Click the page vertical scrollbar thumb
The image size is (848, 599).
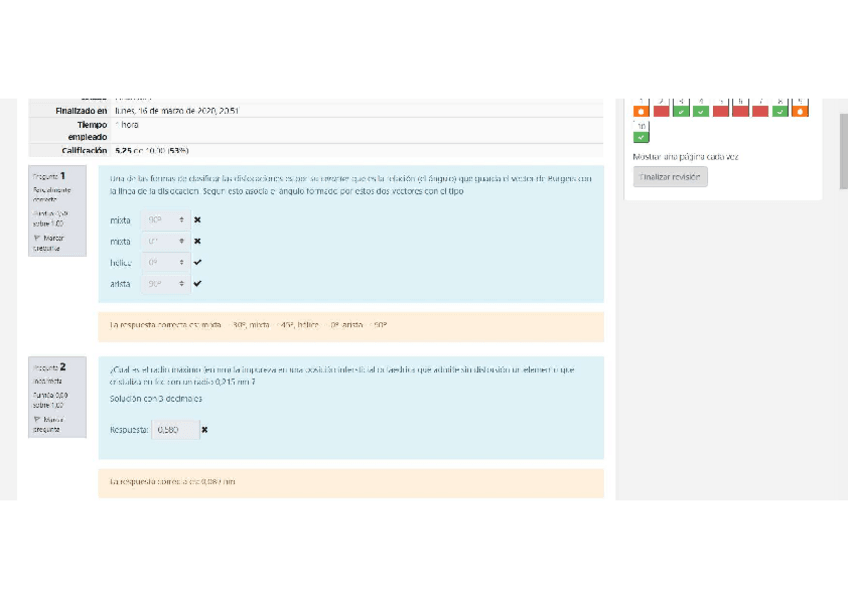click(x=844, y=151)
